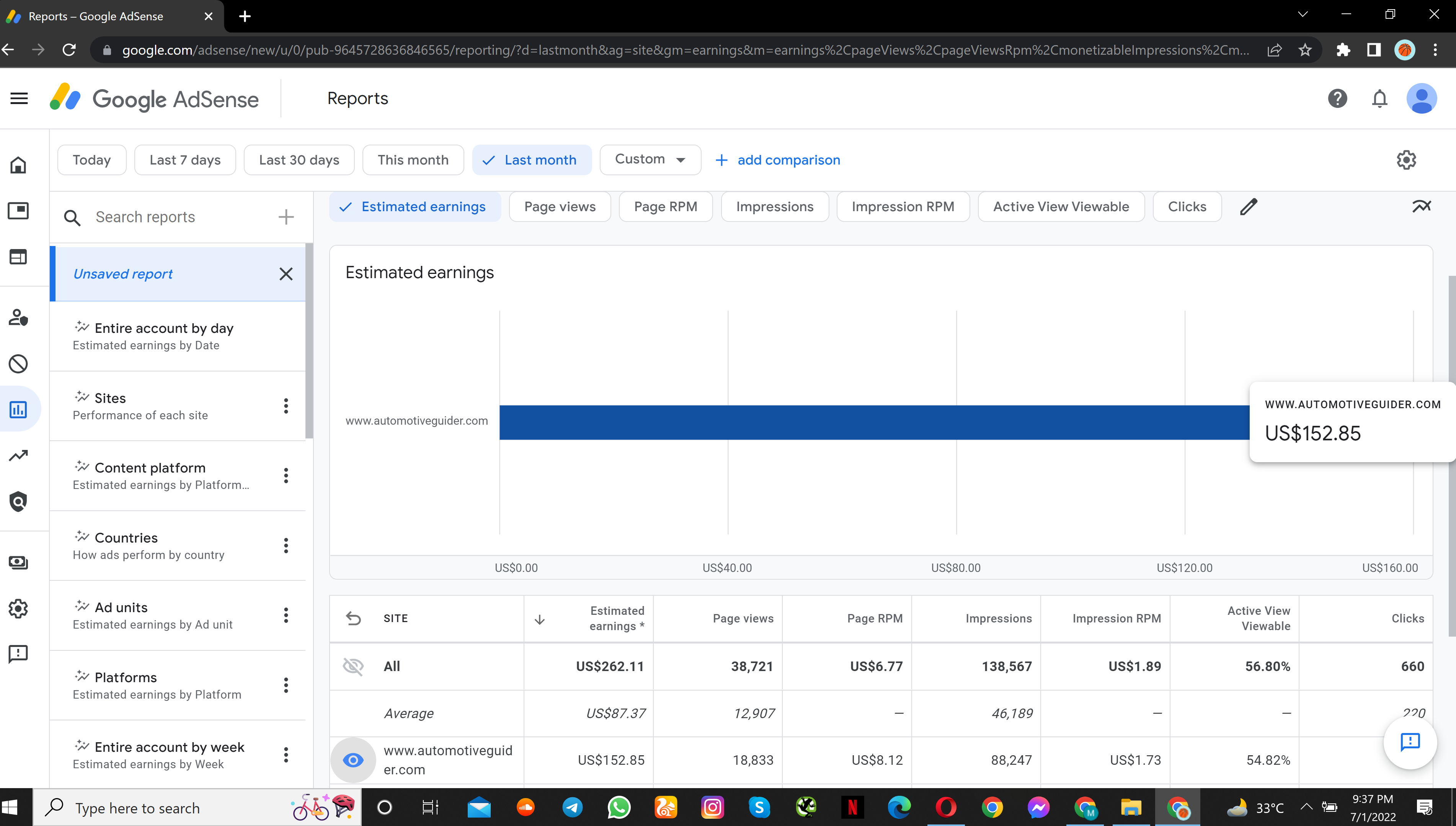Sort by Estimated earnings descending arrow
The width and height of the screenshot is (1456, 826).
540,619
